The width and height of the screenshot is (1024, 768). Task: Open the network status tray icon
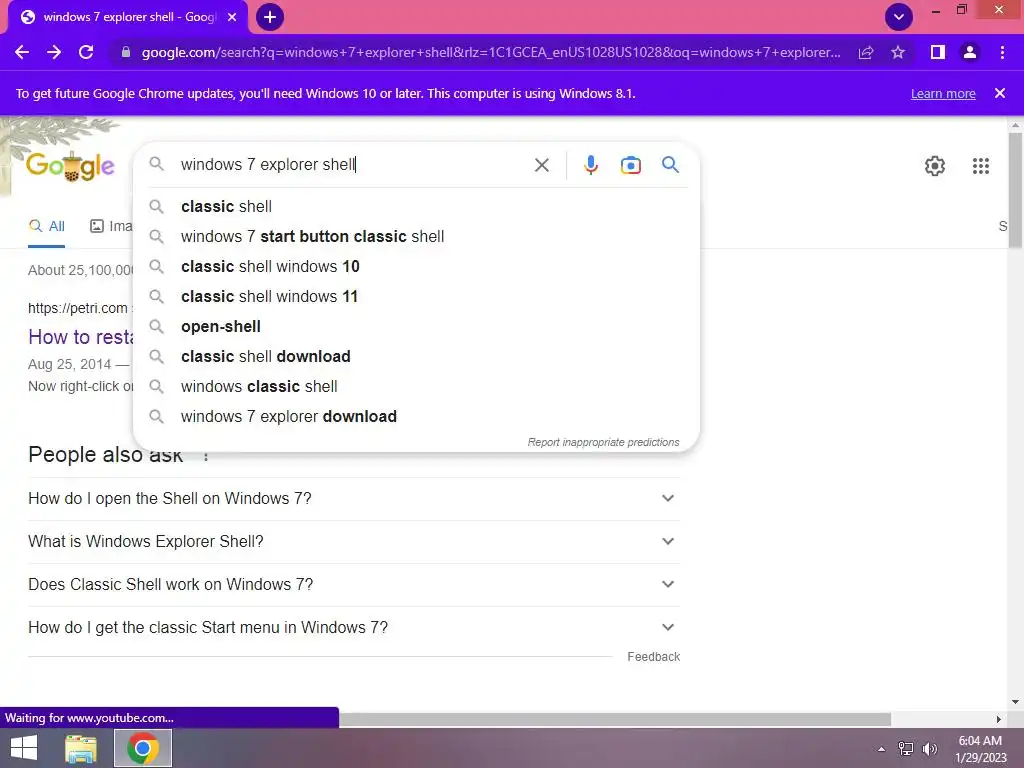point(906,749)
